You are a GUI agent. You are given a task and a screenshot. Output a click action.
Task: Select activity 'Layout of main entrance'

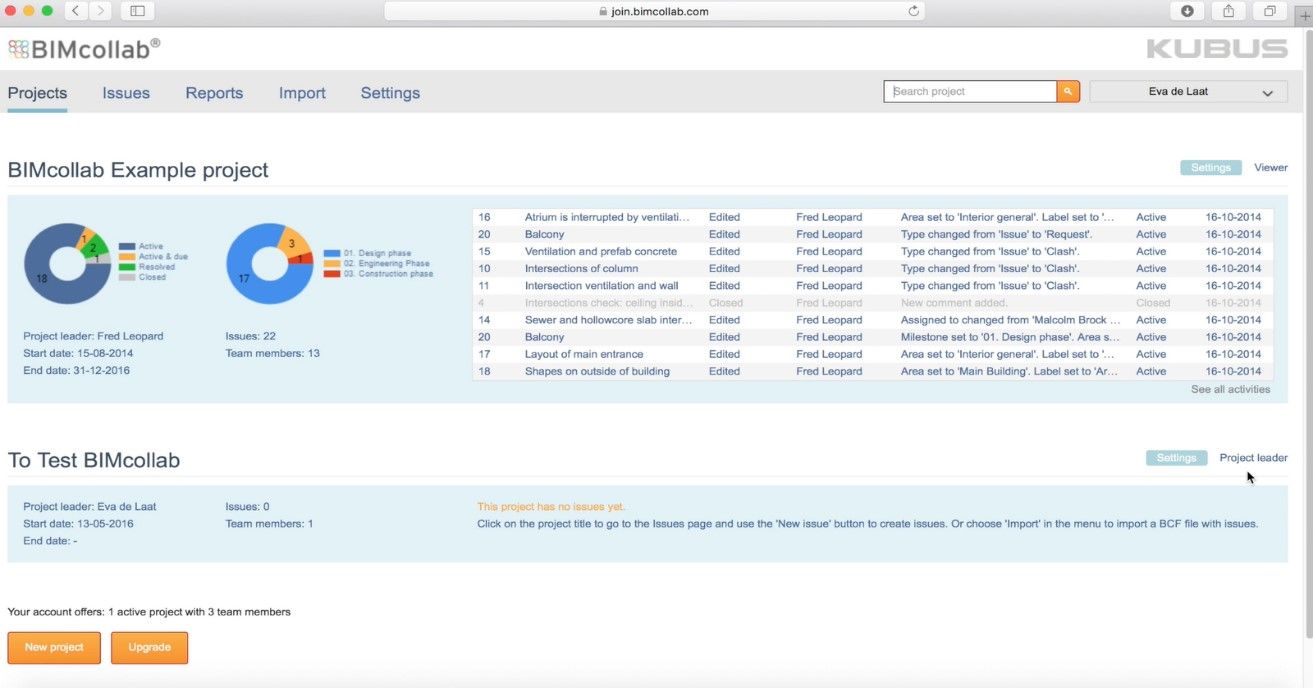[584, 354]
